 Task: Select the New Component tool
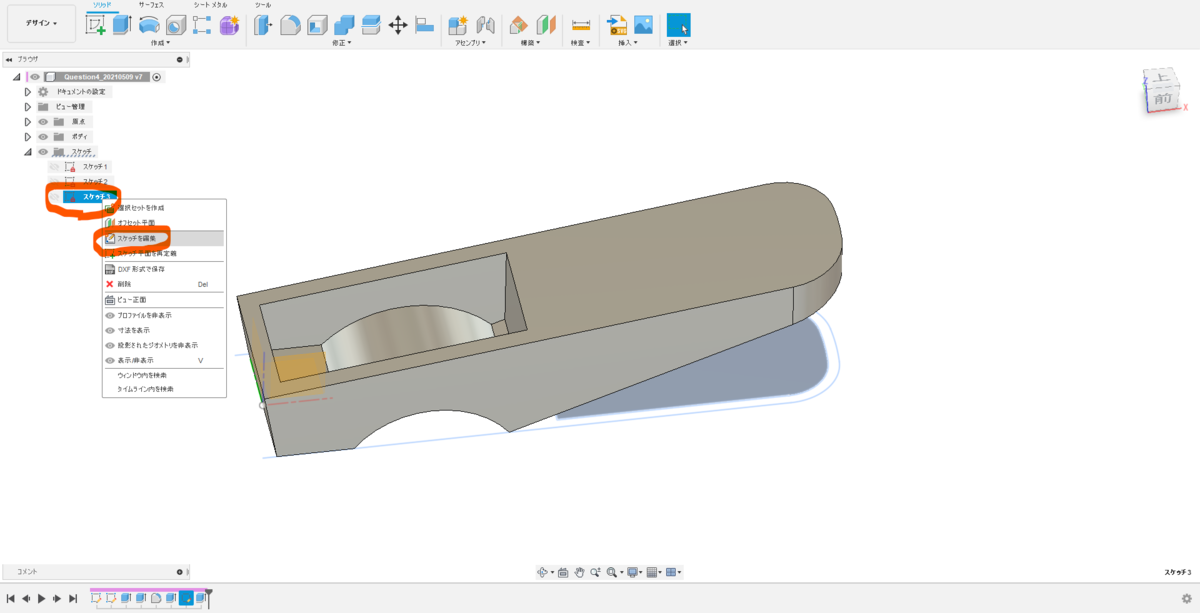458,25
